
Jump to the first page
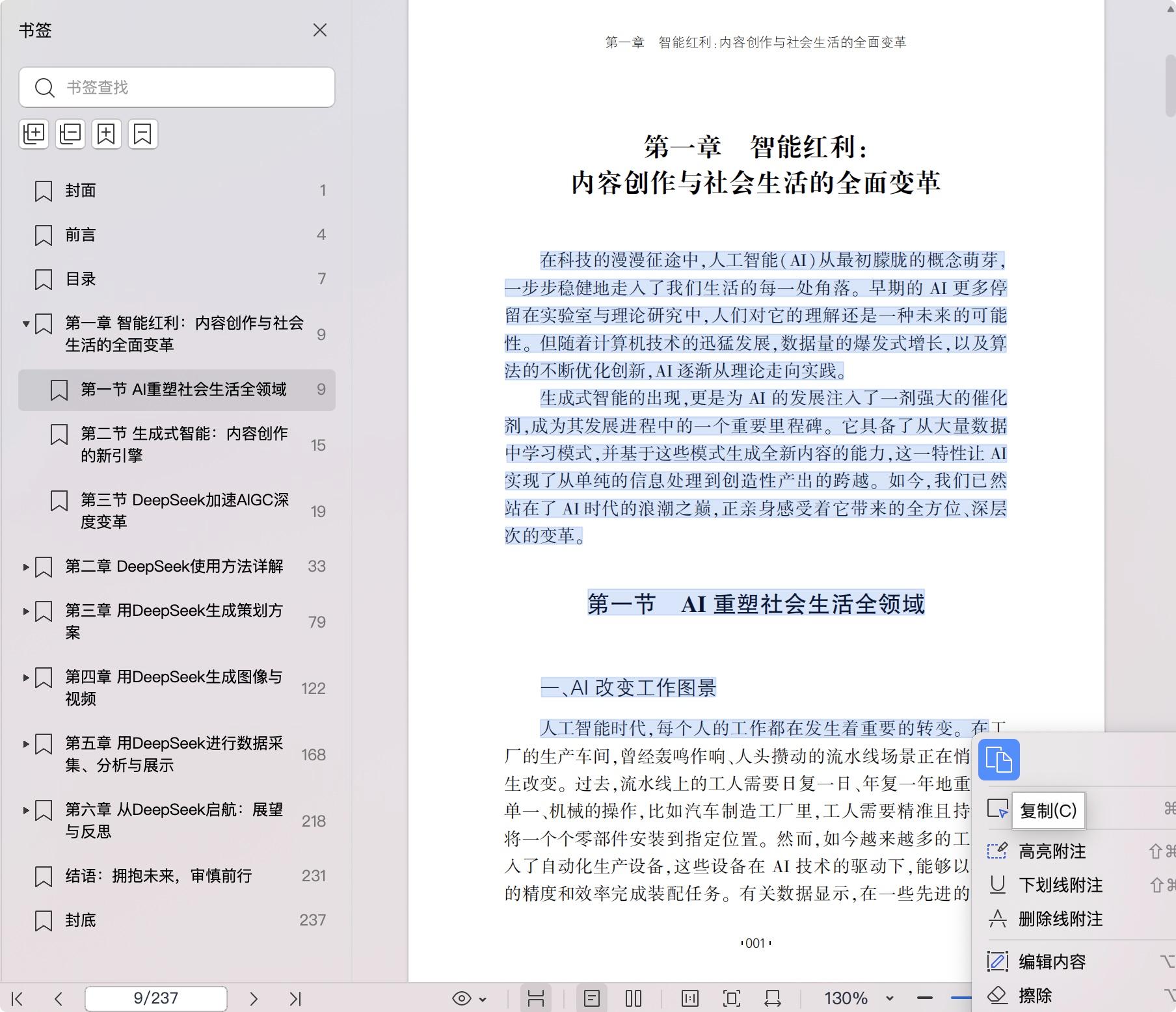18,998
